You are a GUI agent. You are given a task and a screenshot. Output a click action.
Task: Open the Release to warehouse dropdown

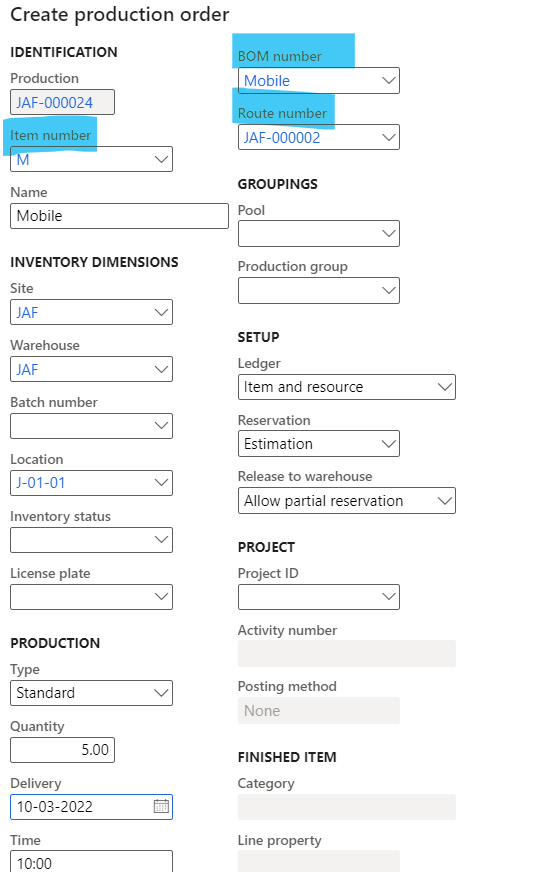pos(347,501)
